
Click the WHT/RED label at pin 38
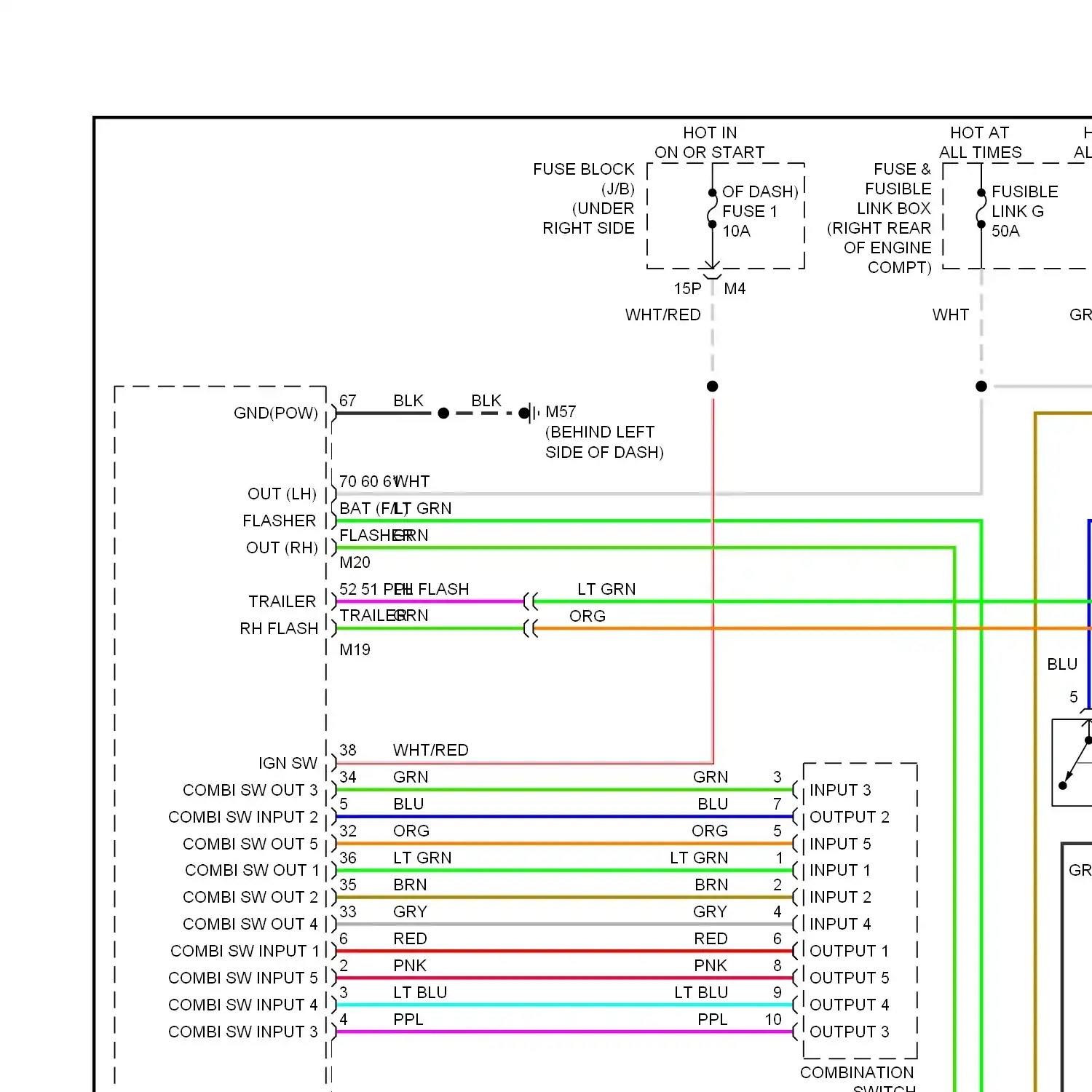[431, 751]
